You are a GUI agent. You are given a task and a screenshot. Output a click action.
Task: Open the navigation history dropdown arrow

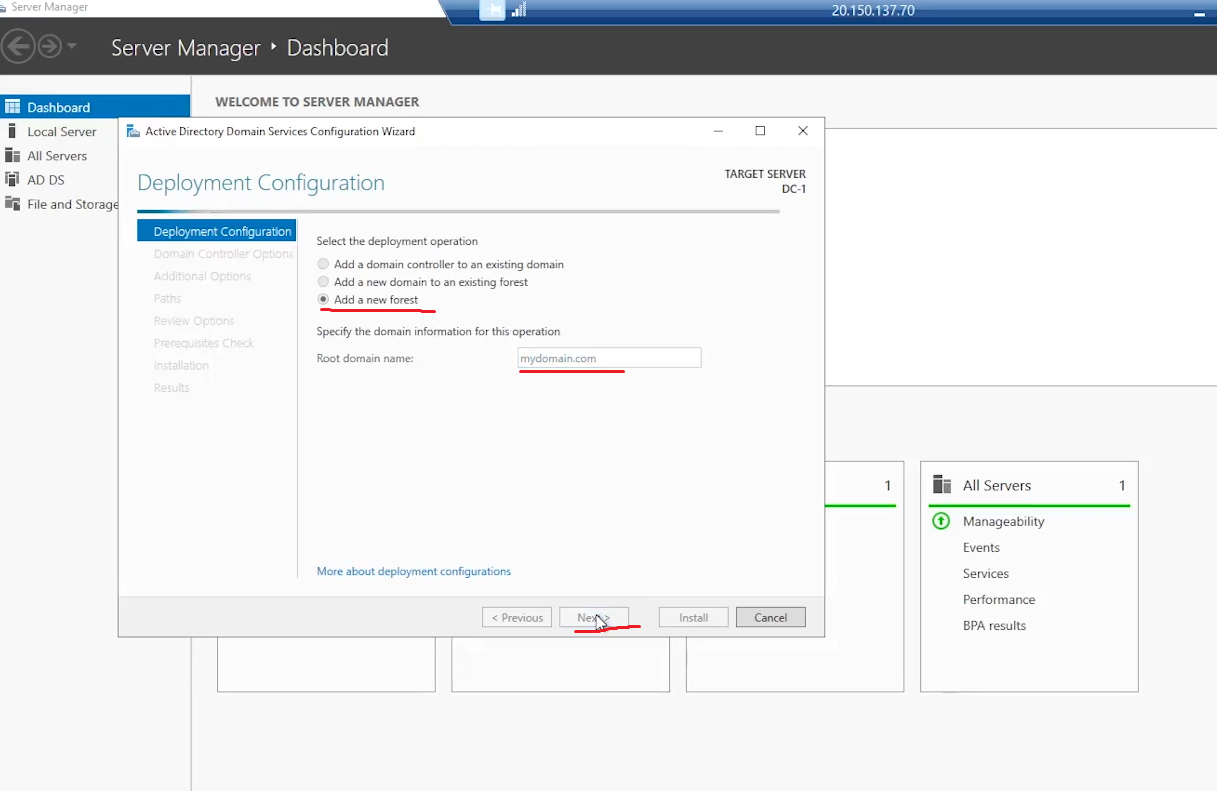(x=71, y=46)
